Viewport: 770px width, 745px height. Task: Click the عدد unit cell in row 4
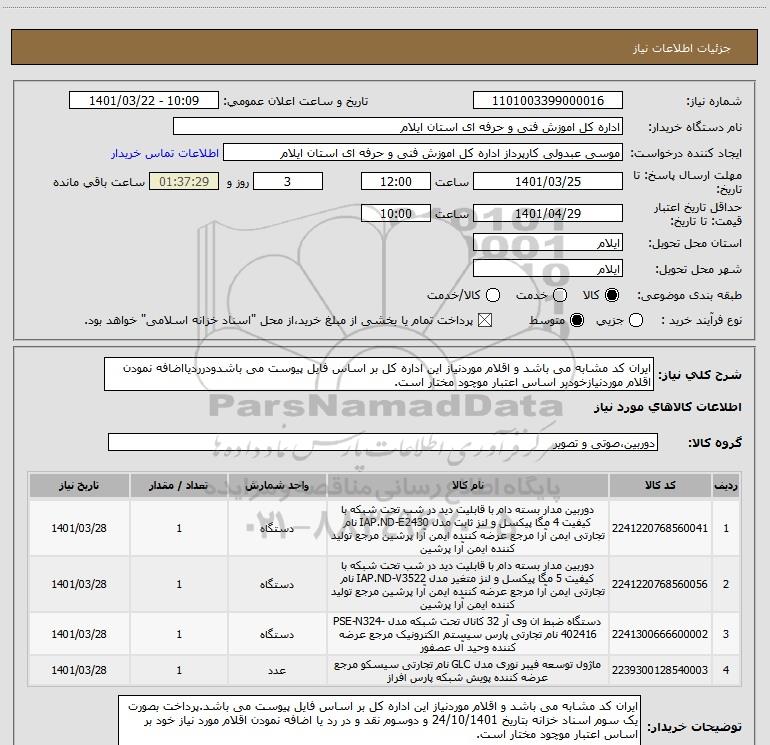[x=277, y=670]
